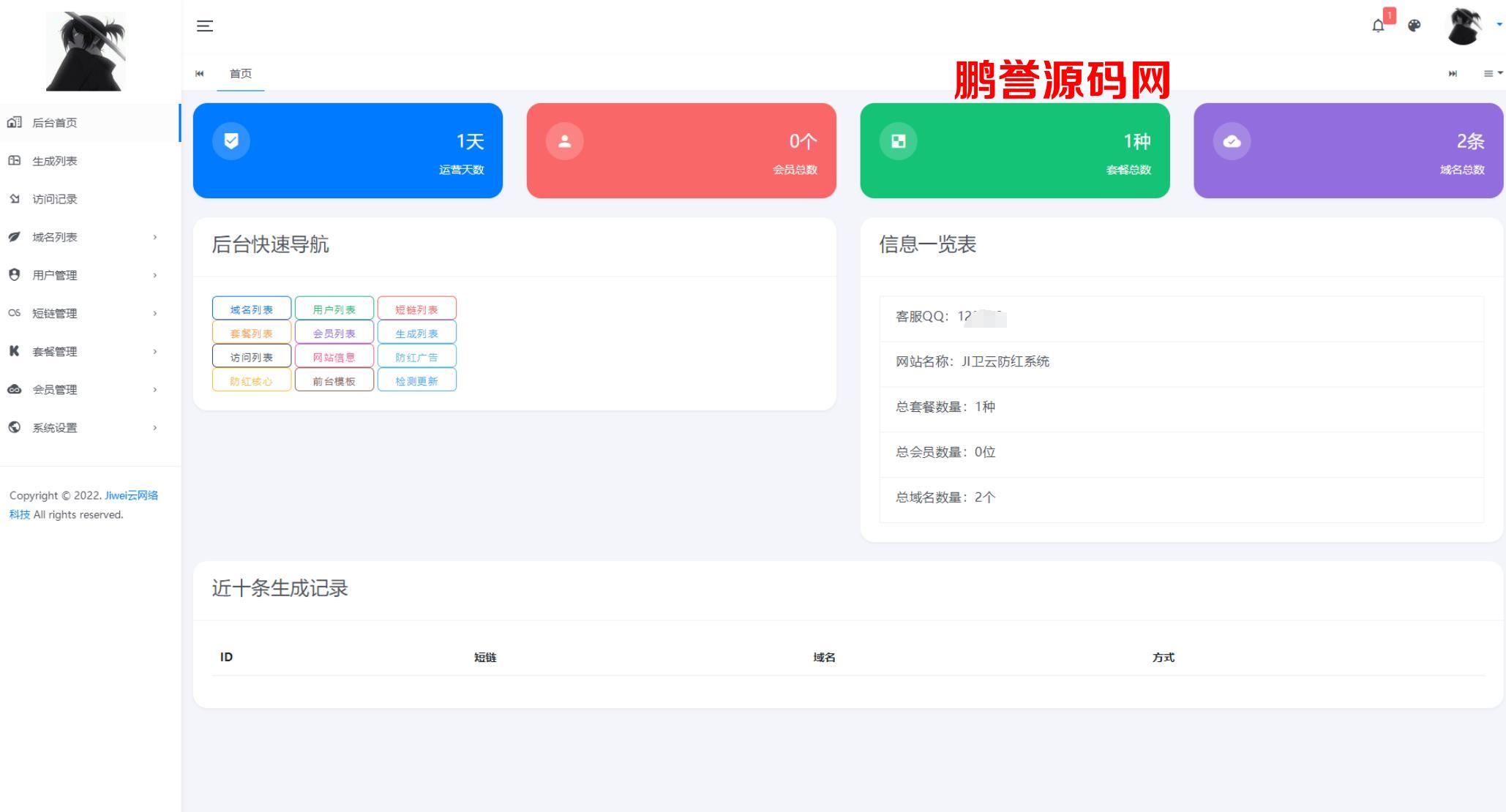The height and width of the screenshot is (812, 1506).
Task: Click the cloud icon on 域名总数 card
Action: click(x=1232, y=141)
